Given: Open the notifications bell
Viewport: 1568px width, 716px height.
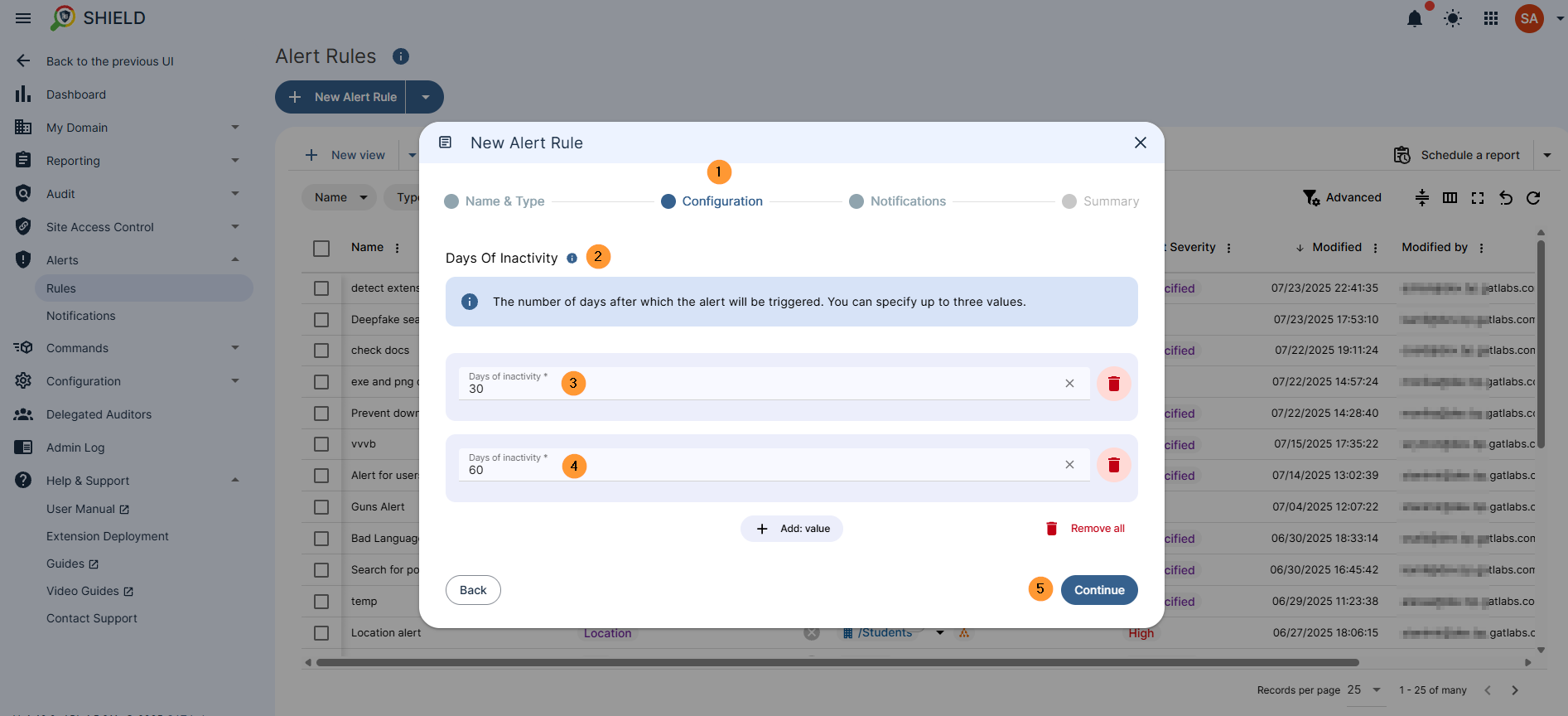Looking at the screenshot, I should tap(1415, 18).
